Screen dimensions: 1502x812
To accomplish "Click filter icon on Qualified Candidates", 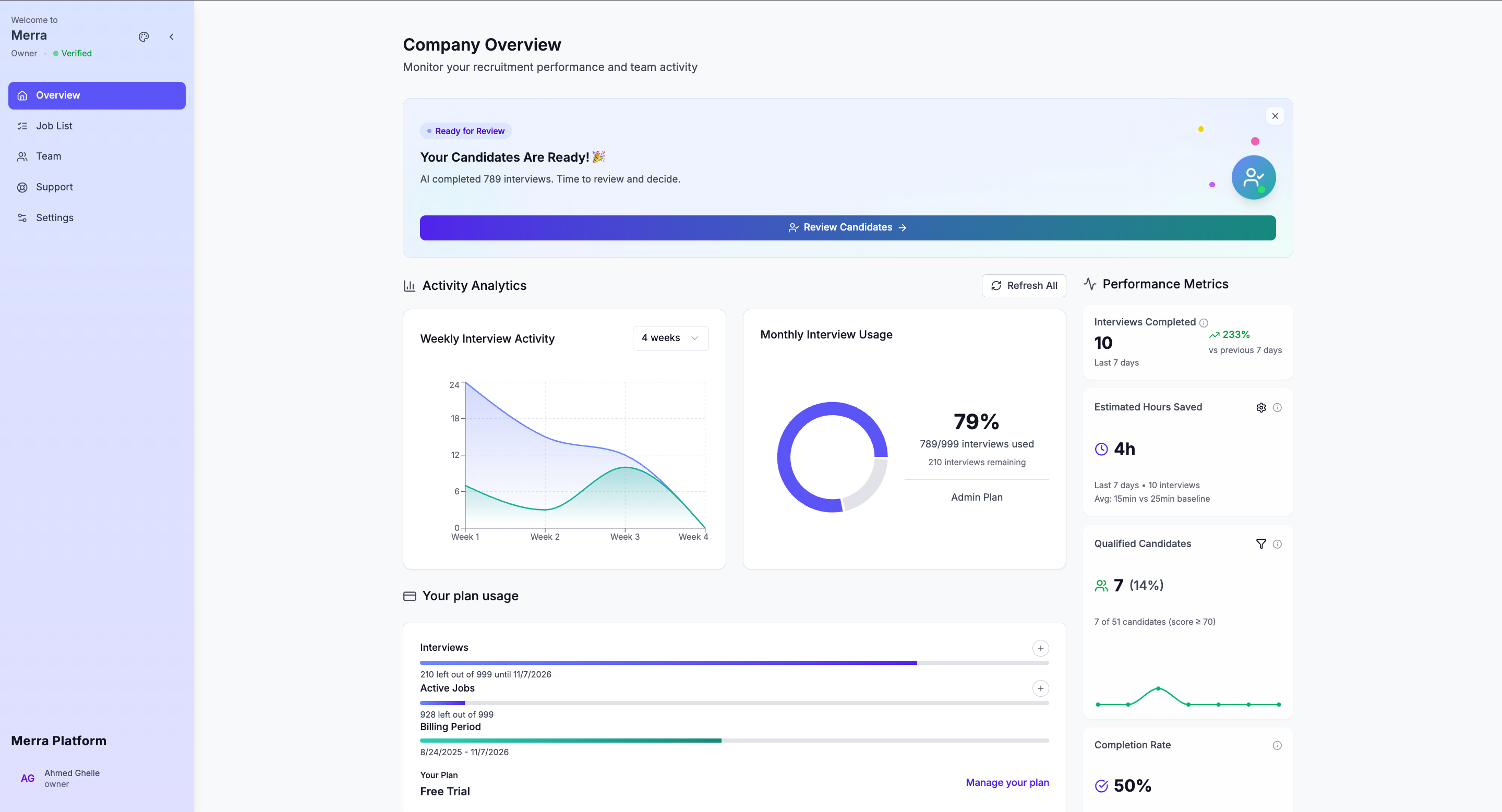I will [1260, 544].
